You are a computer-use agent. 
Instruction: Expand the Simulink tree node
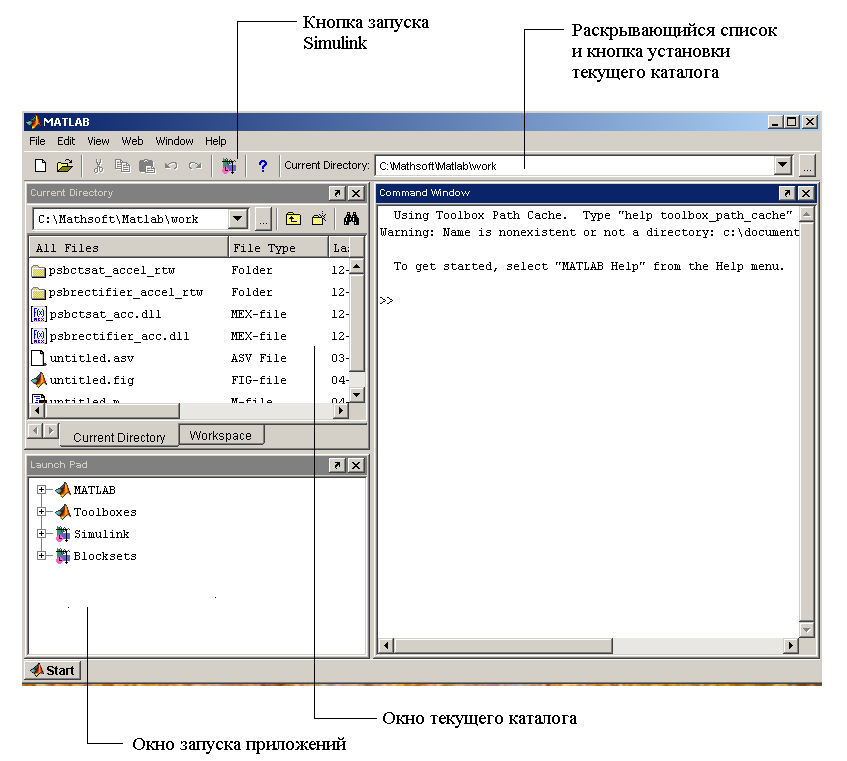click(x=41, y=534)
